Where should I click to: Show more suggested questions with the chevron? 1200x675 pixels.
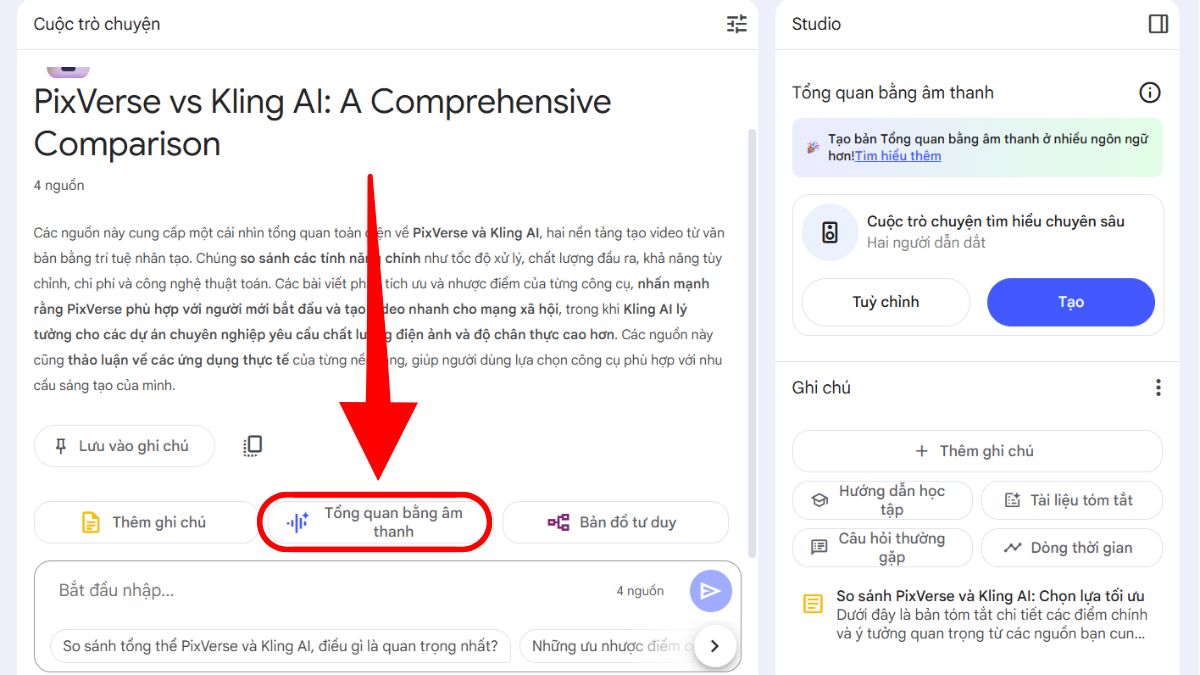pyautogui.click(x=714, y=646)
